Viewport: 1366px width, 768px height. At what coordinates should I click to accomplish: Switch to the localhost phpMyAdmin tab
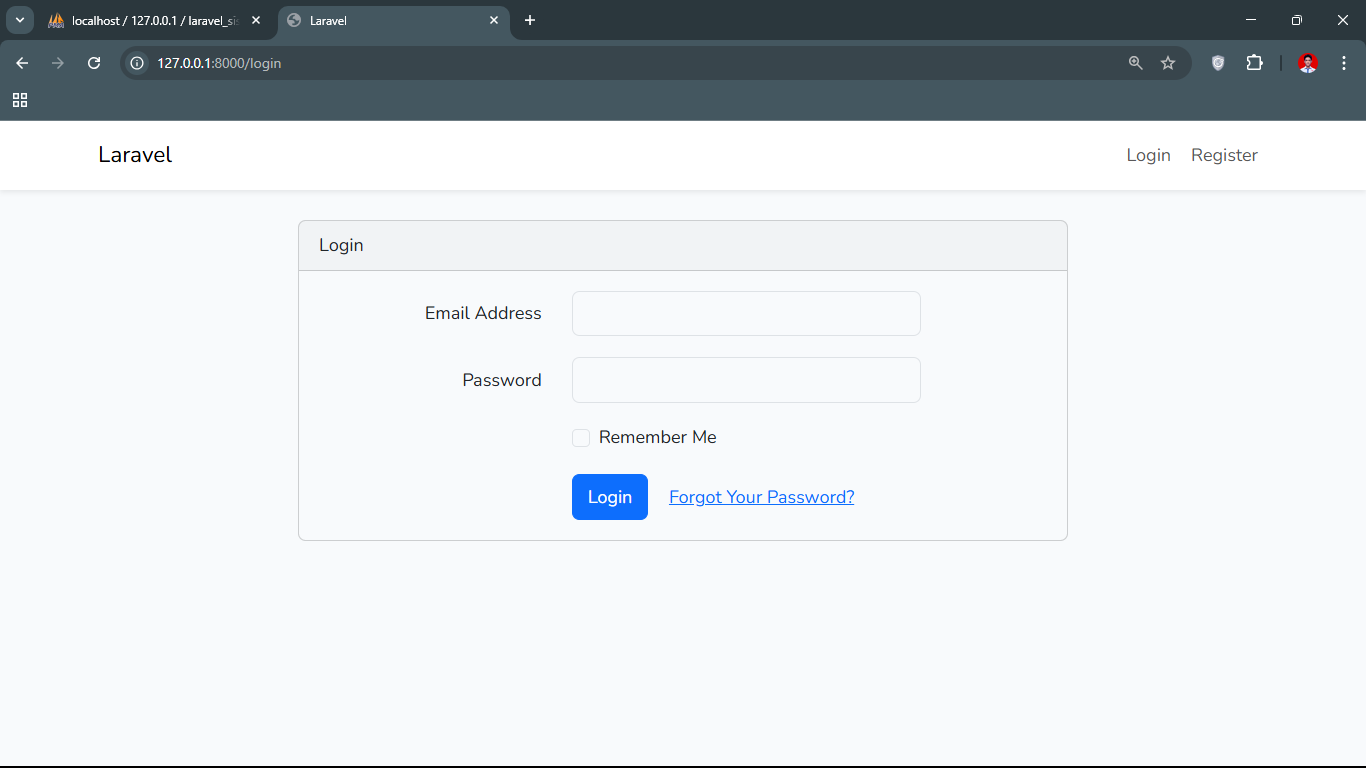150,20
